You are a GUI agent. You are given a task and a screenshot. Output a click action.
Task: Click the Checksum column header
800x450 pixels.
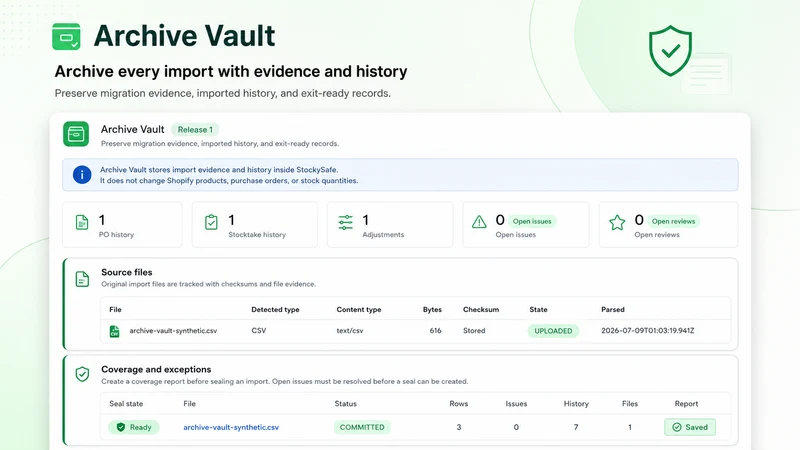point(481,309)
